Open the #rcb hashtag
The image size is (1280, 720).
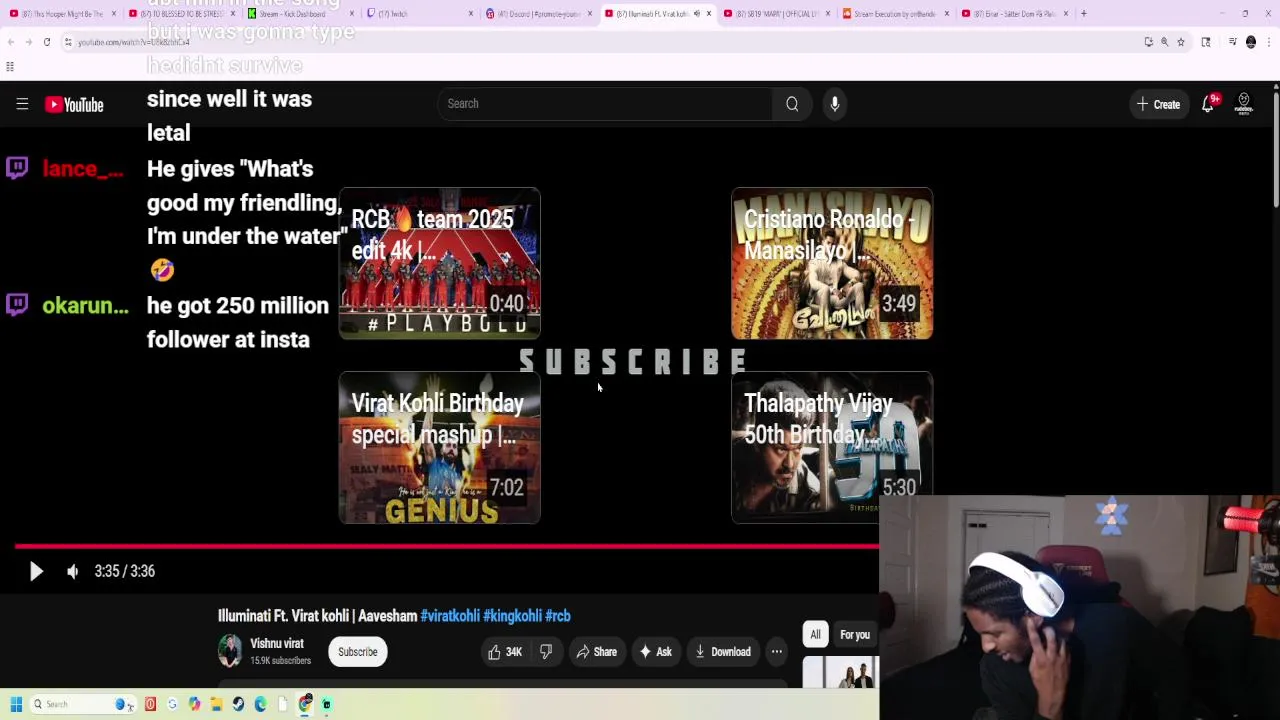pyautogui.click(x=558, y=616)
